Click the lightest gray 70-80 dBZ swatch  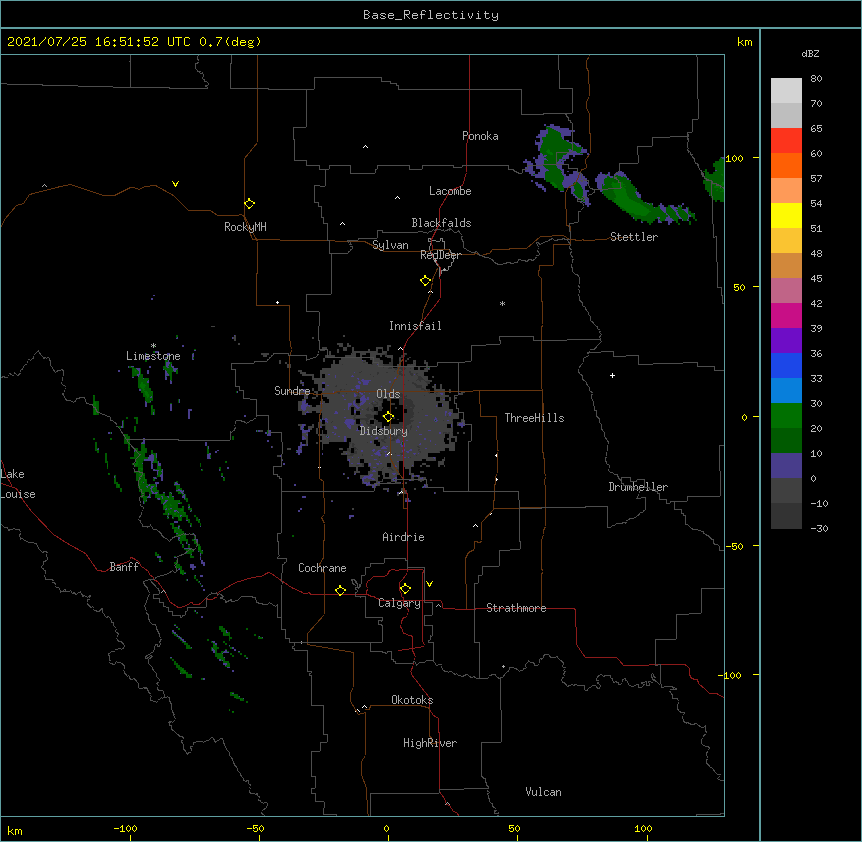click(x=786, y=91)
